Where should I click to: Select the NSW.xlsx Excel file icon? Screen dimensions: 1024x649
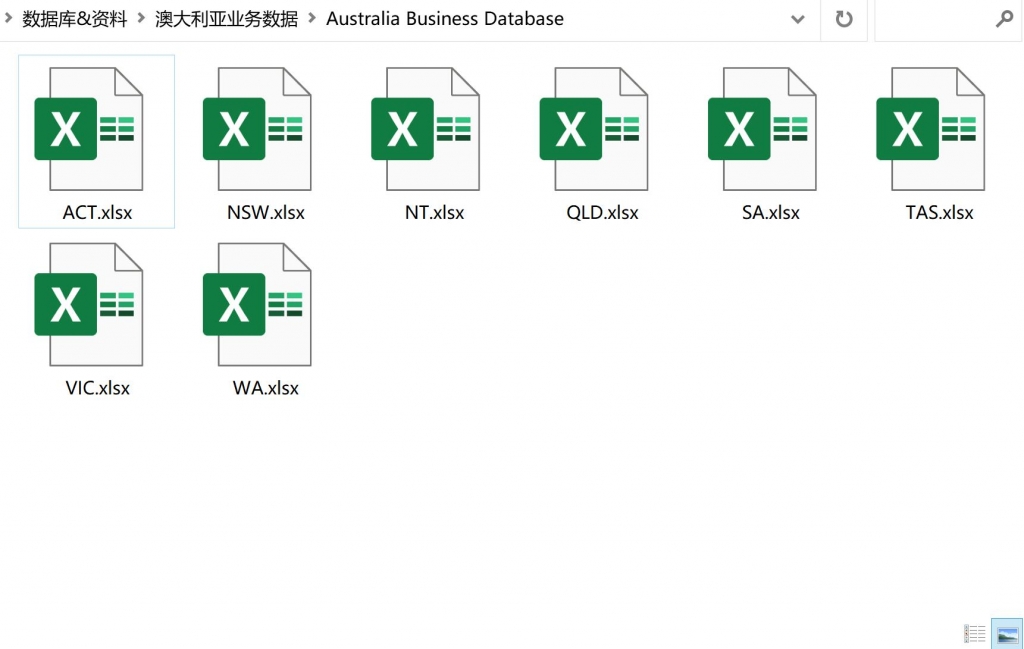coord(257,129)
